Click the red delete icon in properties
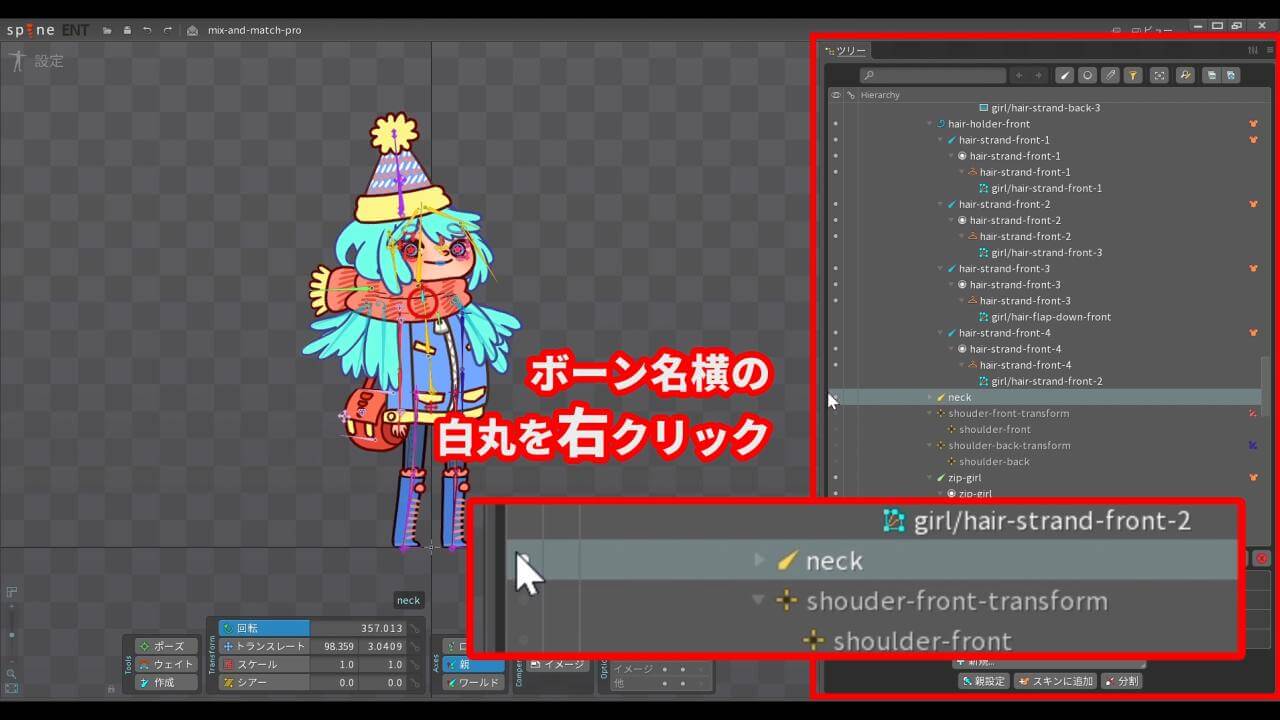Viewport: 1280px width, 720px height. click(1262, 558)
